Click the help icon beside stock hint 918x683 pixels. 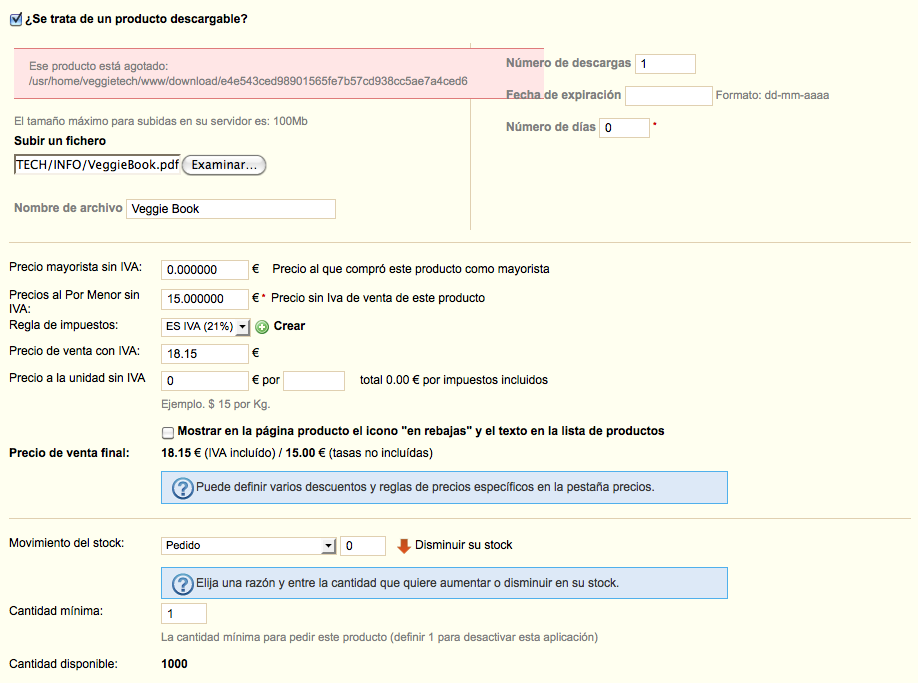(x=182, y=584)
